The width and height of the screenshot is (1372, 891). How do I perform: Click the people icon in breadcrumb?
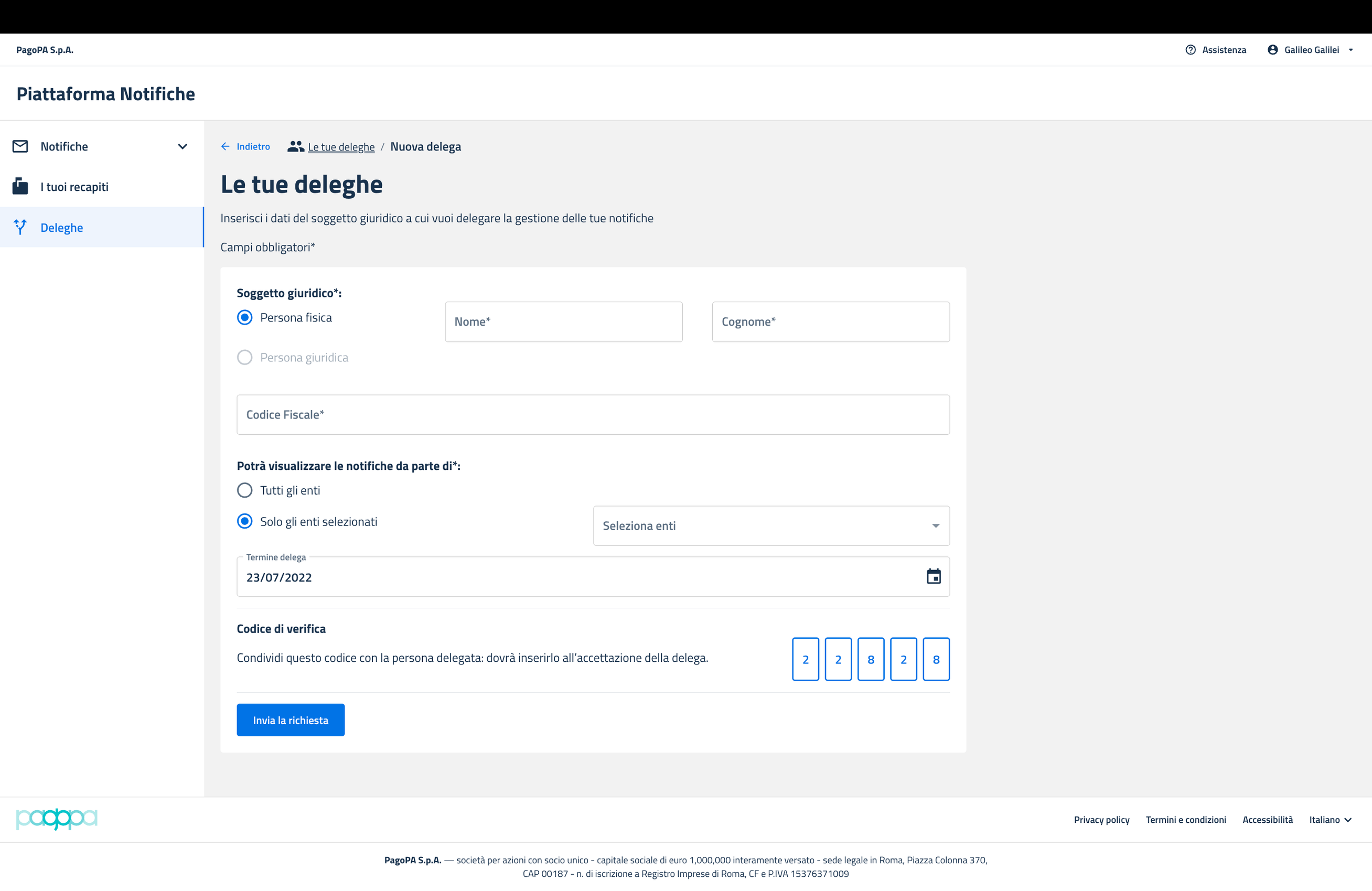tap(296, 146)
